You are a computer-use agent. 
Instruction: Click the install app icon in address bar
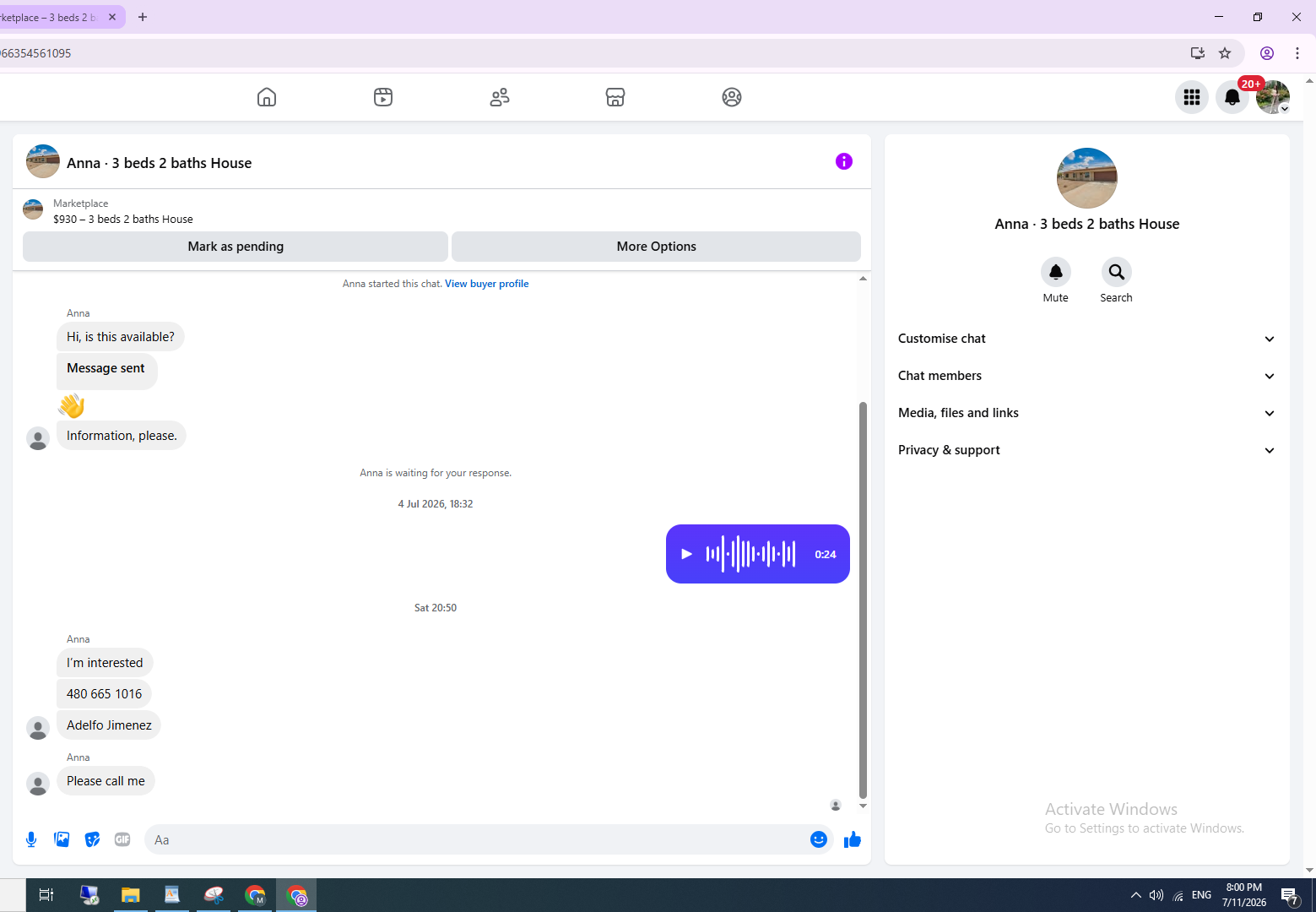pos(1198,53)
